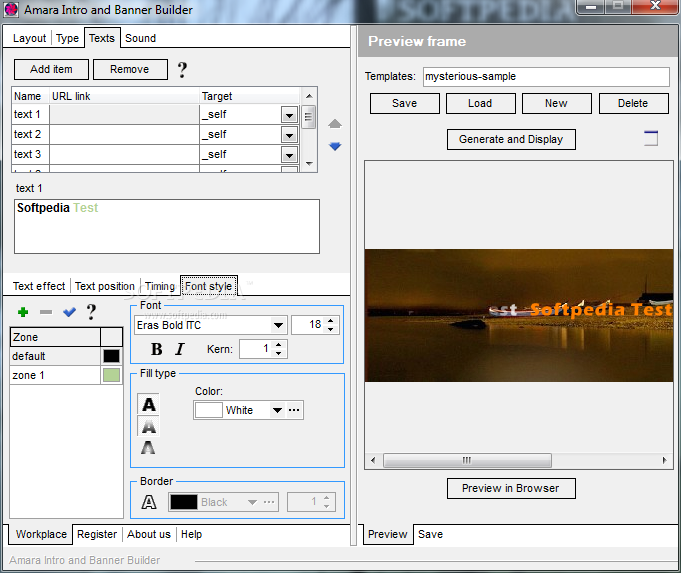Move item down with blue arrow
This screenshot has width=681, height=573.
334,146
